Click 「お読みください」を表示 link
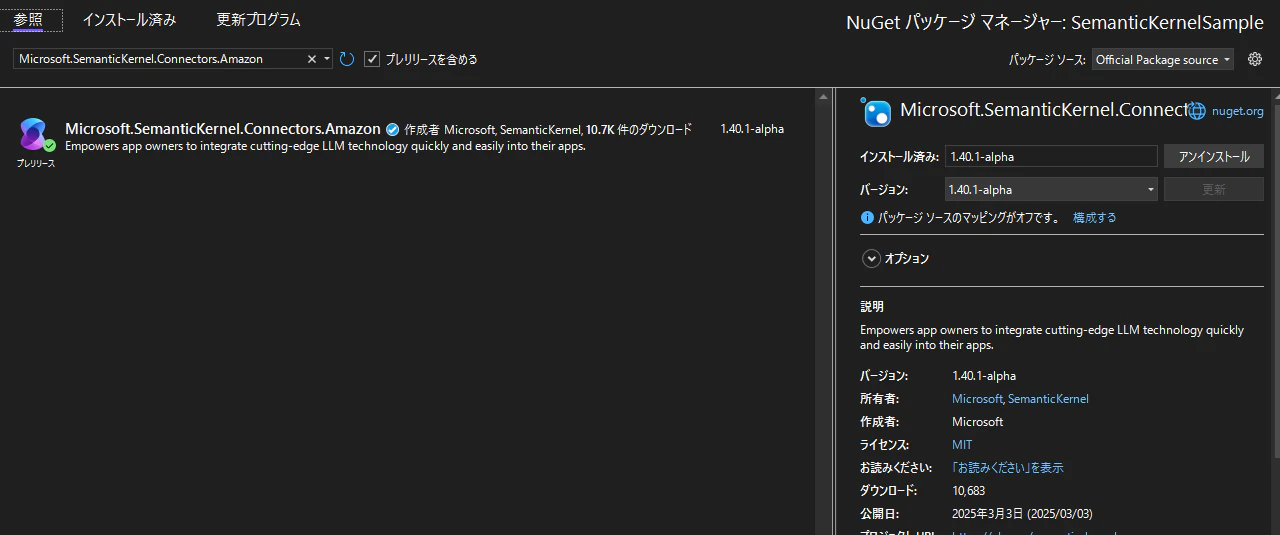Screen dimensions: 1280x535 pos(1008,468)
